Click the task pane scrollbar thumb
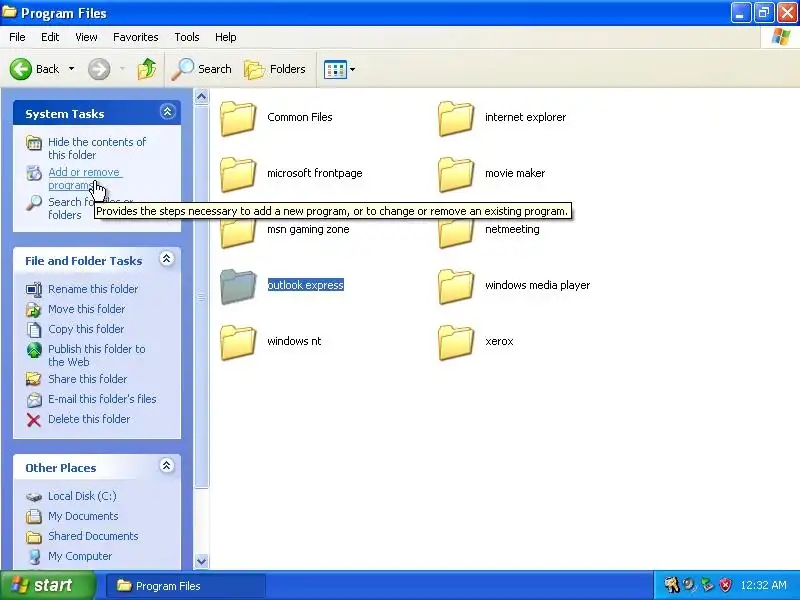The width and height of the screenshot is (800, 600). pyautogui.click(x=202, y=296)
